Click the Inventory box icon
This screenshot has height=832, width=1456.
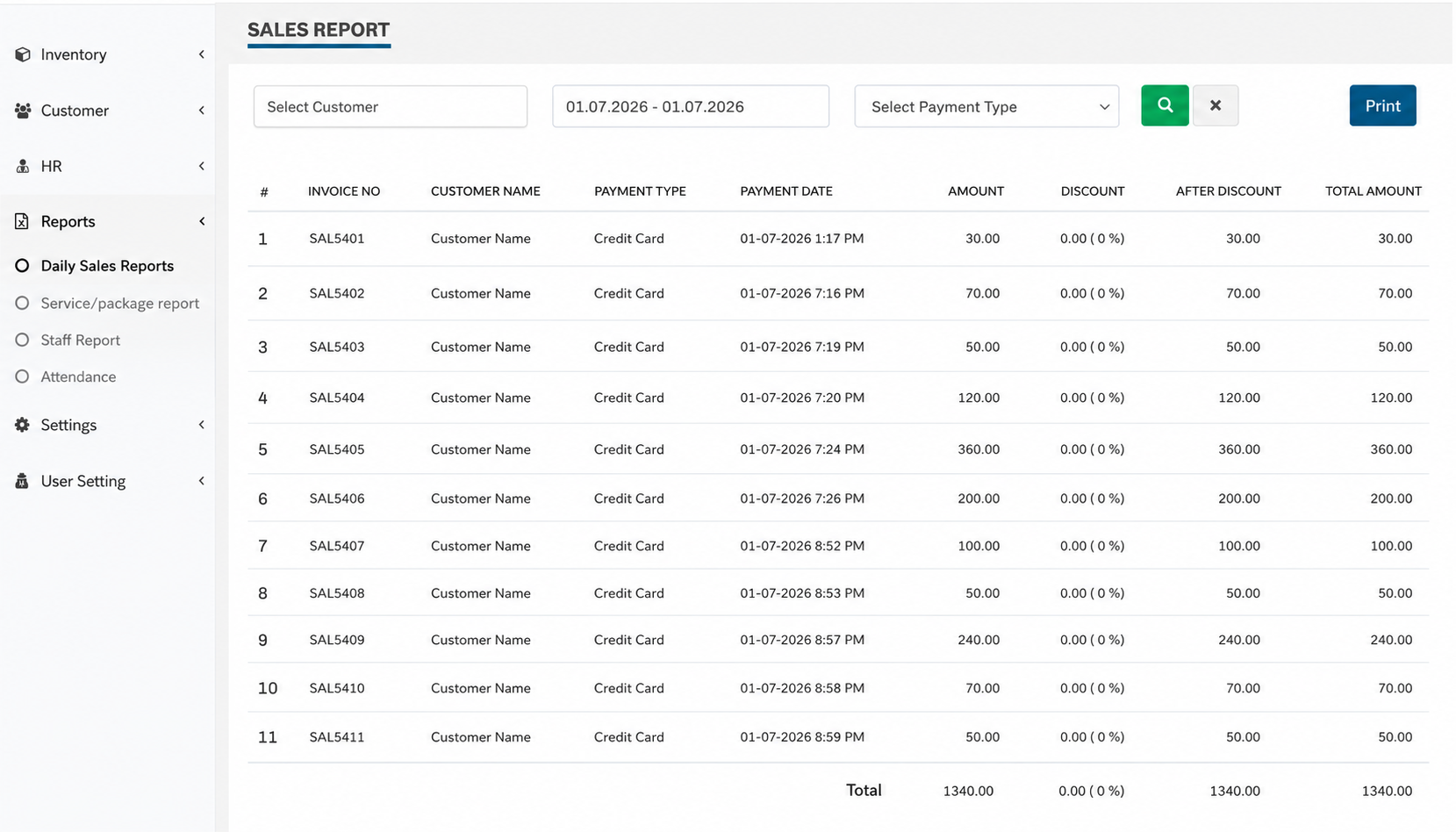(23, 54)
